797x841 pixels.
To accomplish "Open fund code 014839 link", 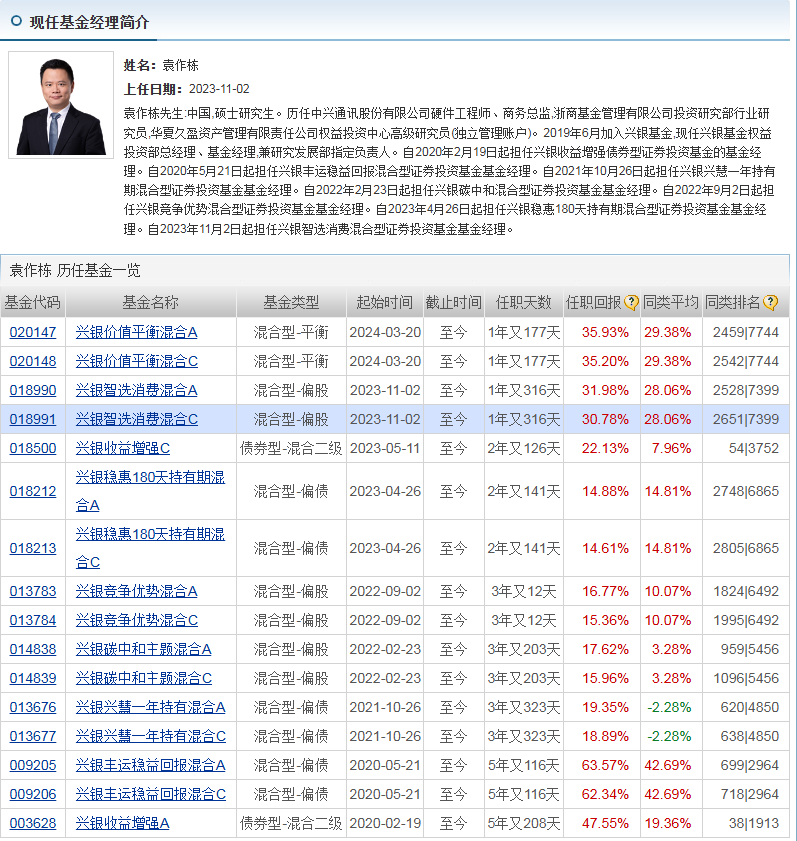I will pyautogui.click(x=33, y=678).
